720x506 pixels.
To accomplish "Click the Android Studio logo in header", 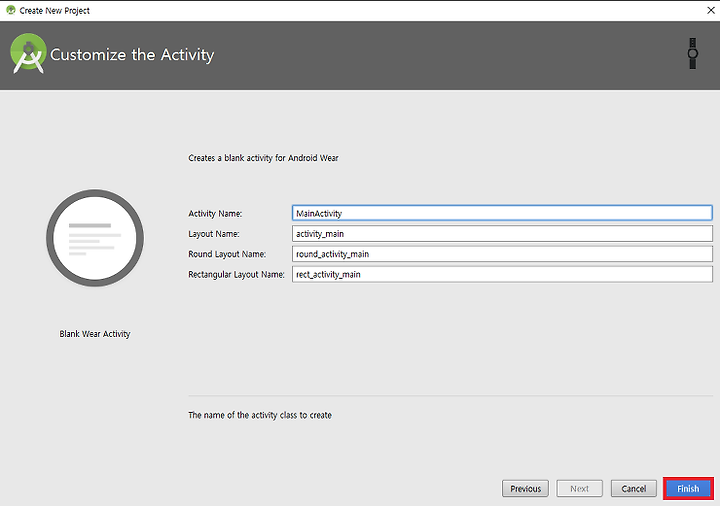I will (28, 53).
